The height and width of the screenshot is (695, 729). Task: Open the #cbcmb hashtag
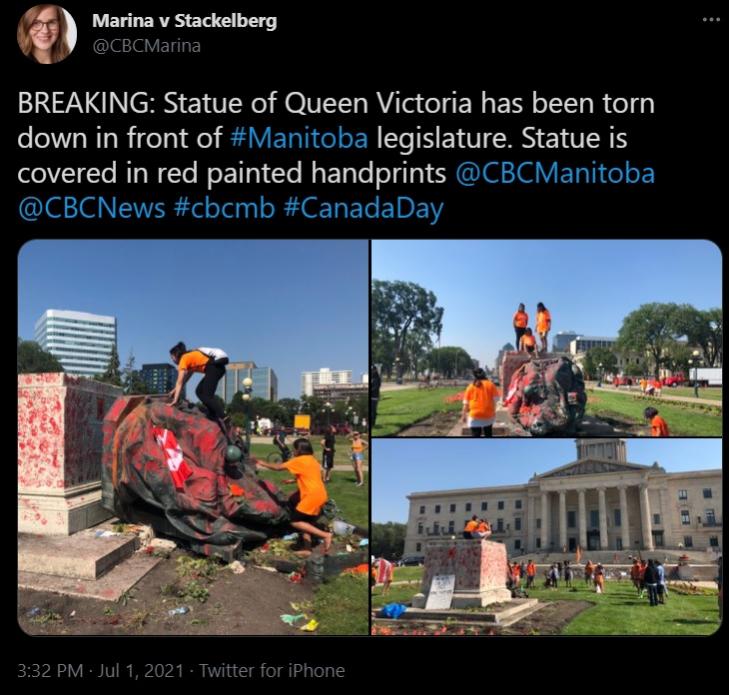click(x=224, y=208)
